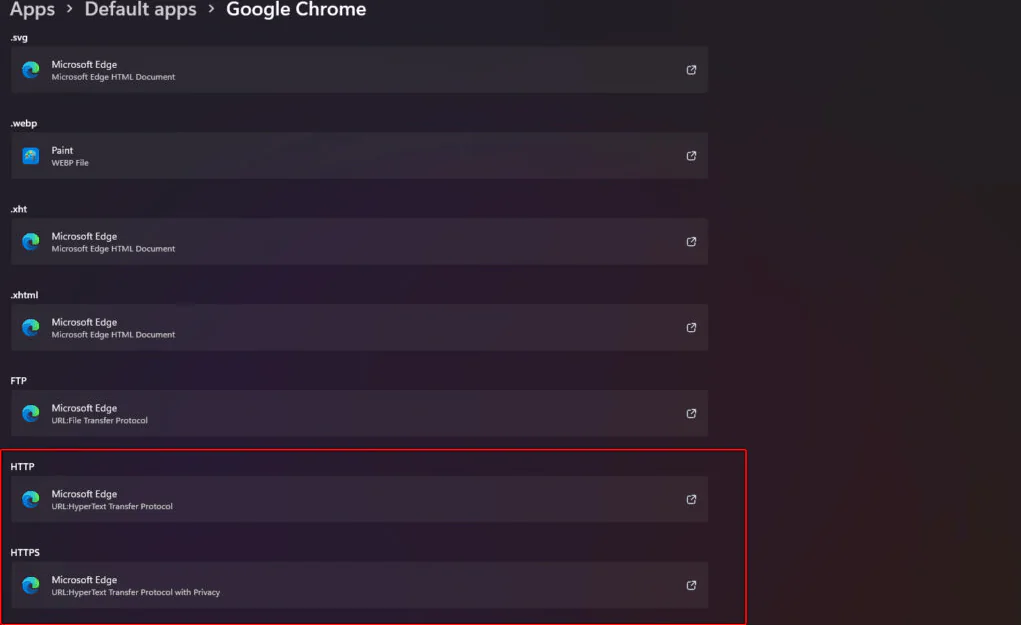
Task: Open the external-link icon for .webp
Action: tap(691, 156)
